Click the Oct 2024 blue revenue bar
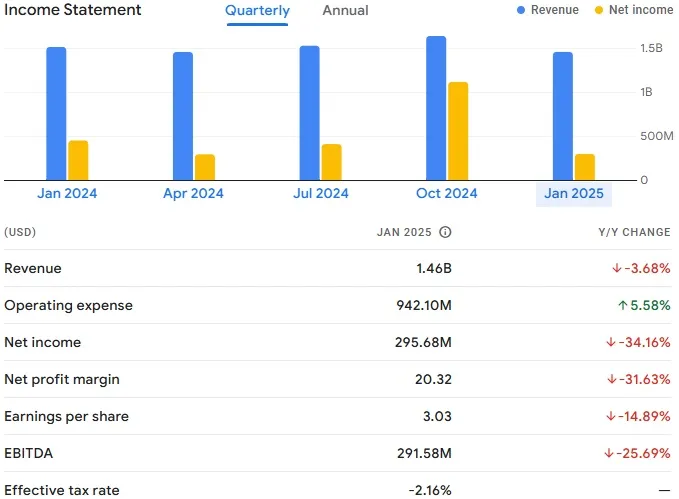 click(436, 108)
